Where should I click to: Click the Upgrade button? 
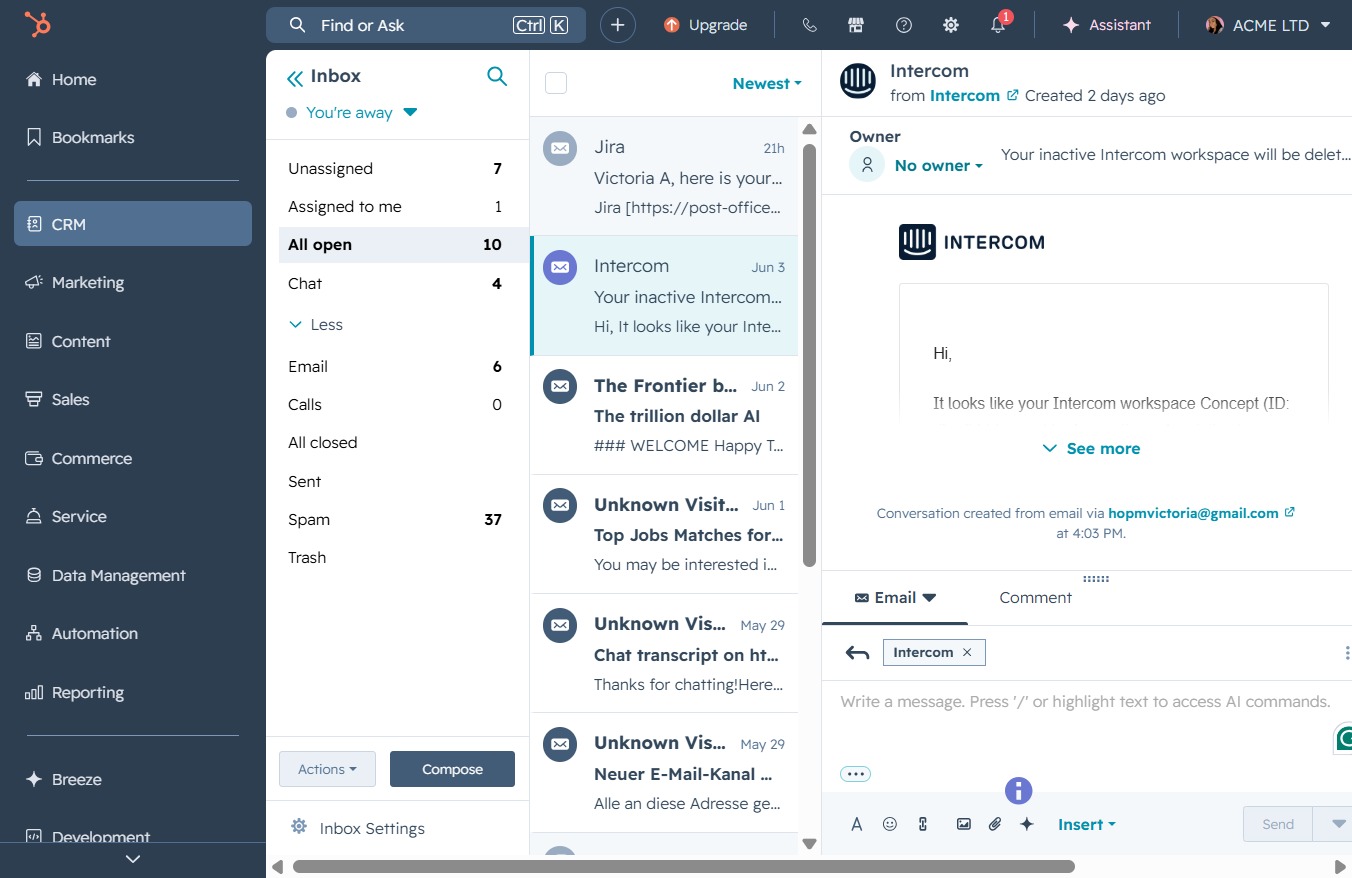click(705, 25)
